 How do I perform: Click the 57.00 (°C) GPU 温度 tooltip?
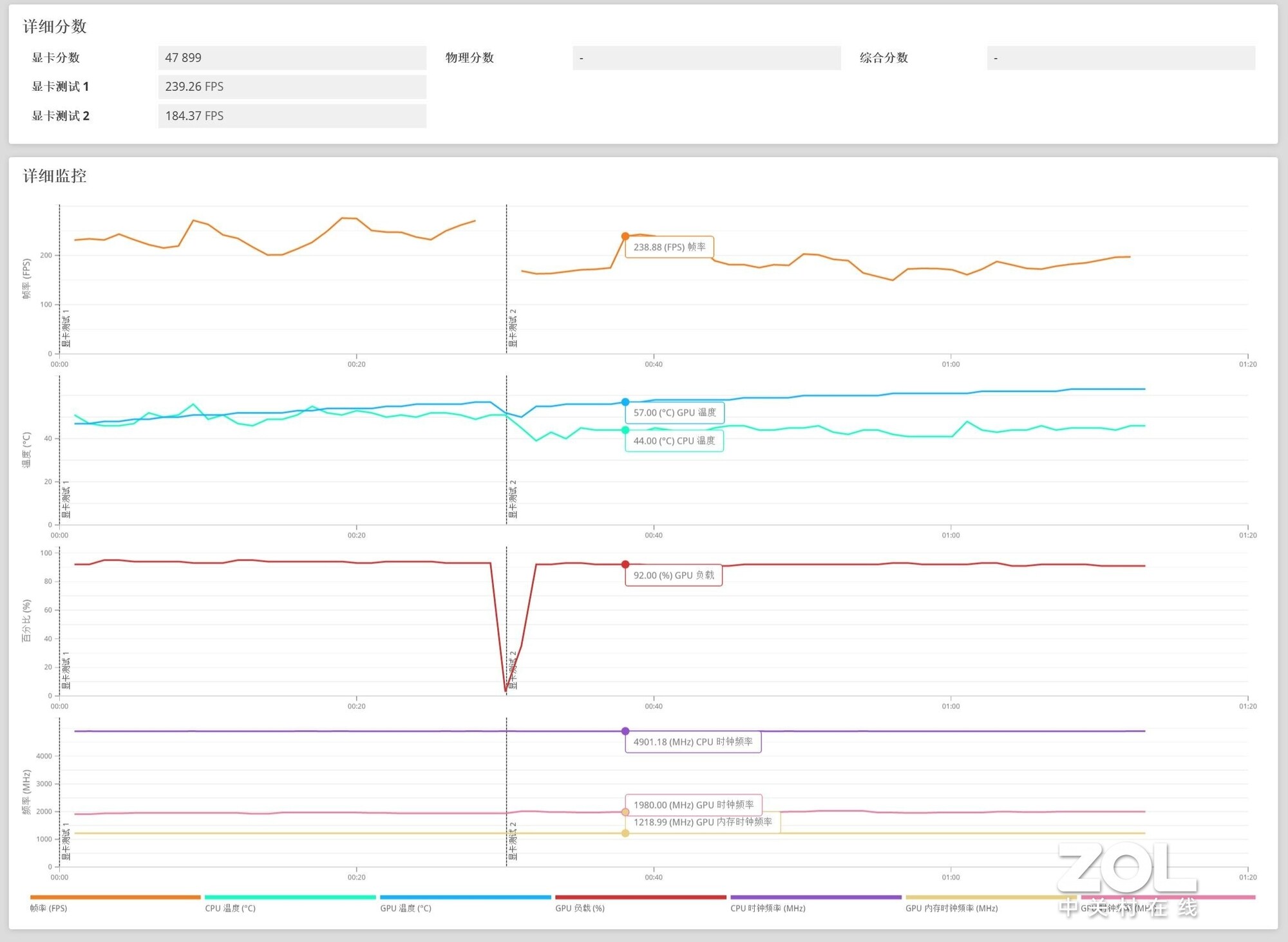click(674, 413)
